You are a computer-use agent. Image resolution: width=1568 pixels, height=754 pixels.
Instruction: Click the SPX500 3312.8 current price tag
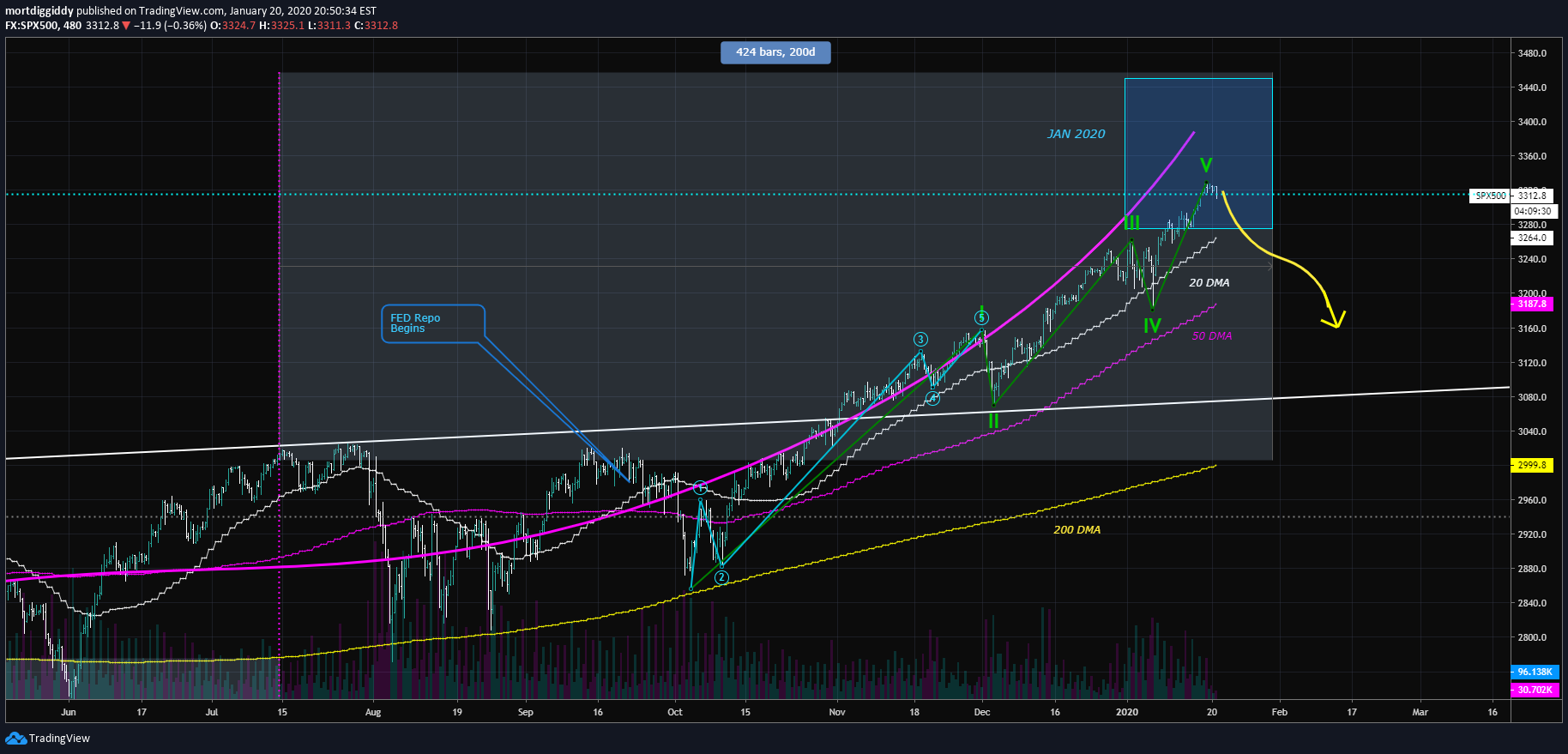pyautogui.click(x=1511, y=196)
